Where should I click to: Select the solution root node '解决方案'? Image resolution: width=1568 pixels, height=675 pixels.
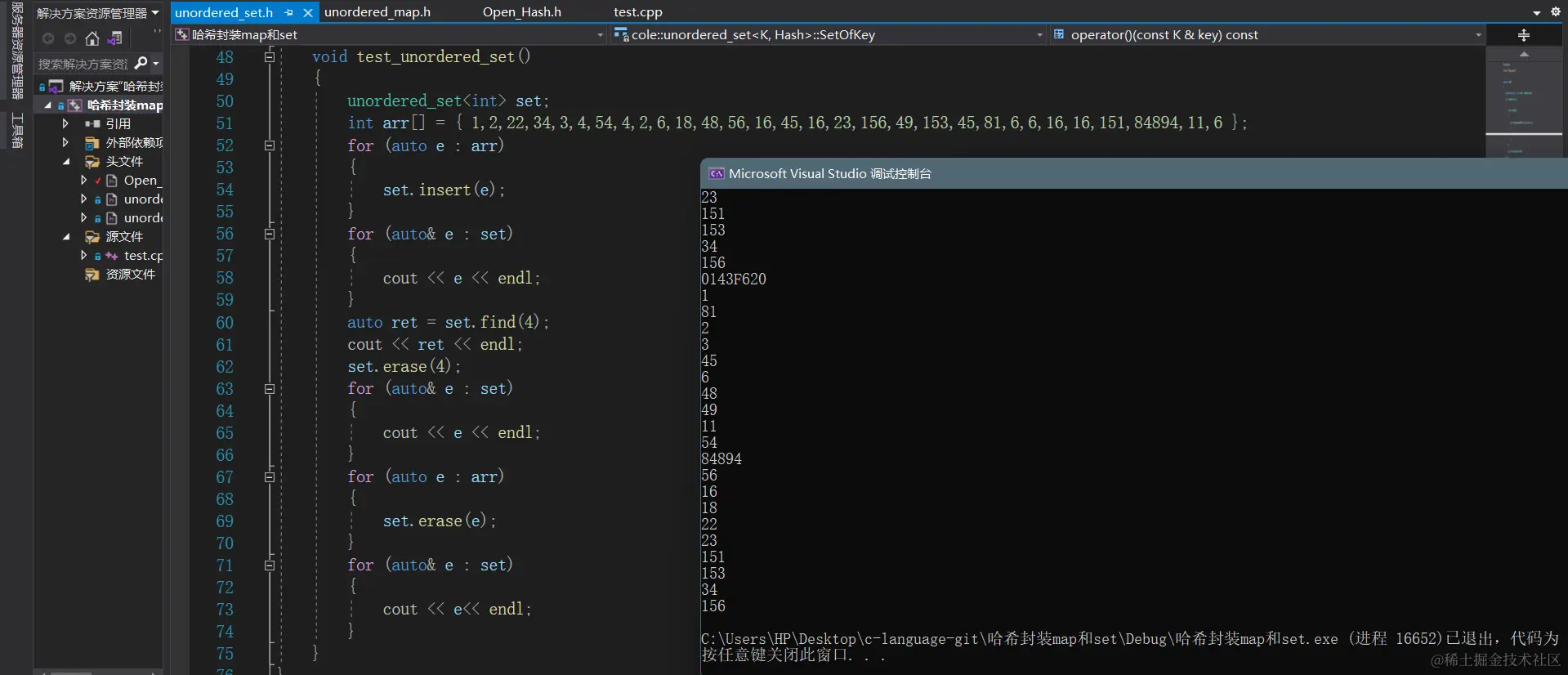point(102,86)
